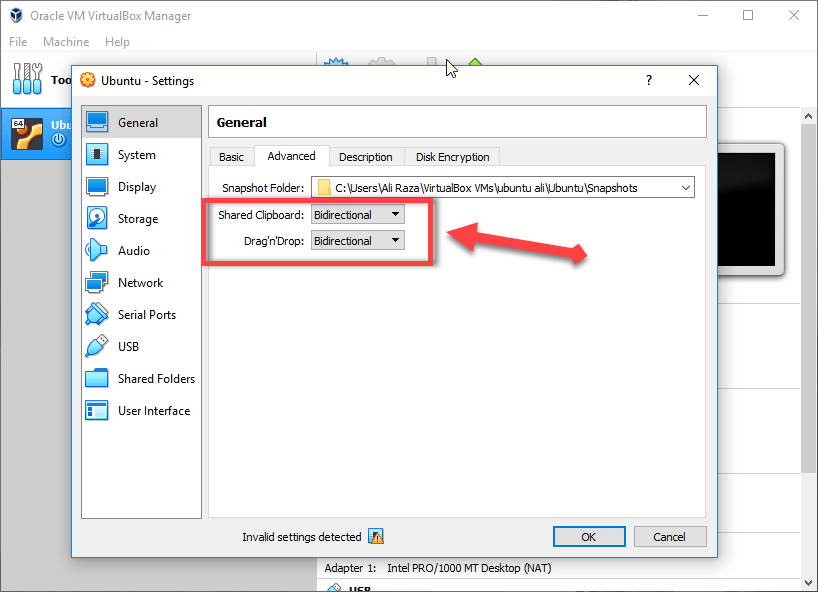Open the Serial Ports settings category
Viewport: 818px width, 592px height.
[146, 315]
